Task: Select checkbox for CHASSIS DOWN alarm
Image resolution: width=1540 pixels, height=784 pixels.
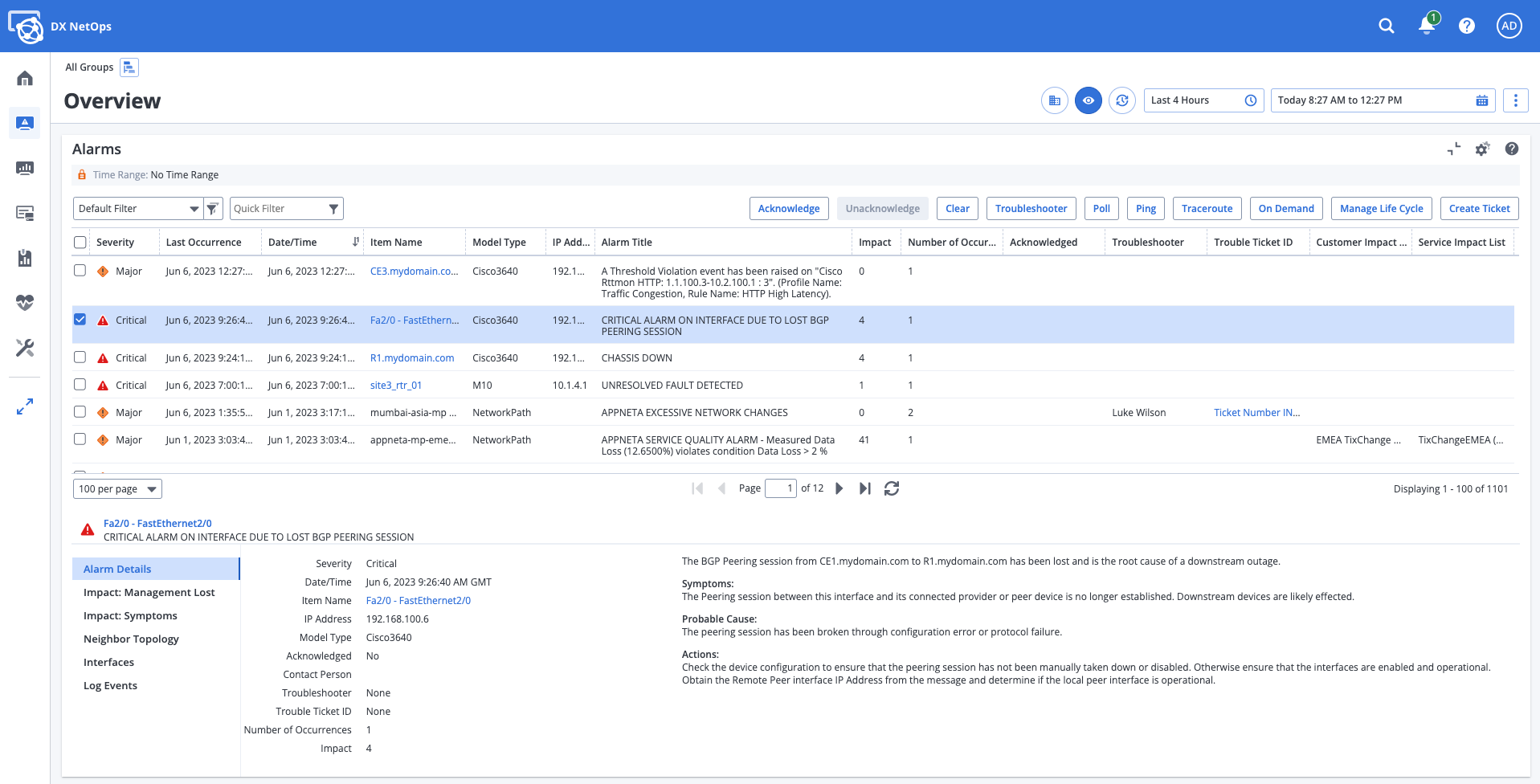Action: pos(80,357)
